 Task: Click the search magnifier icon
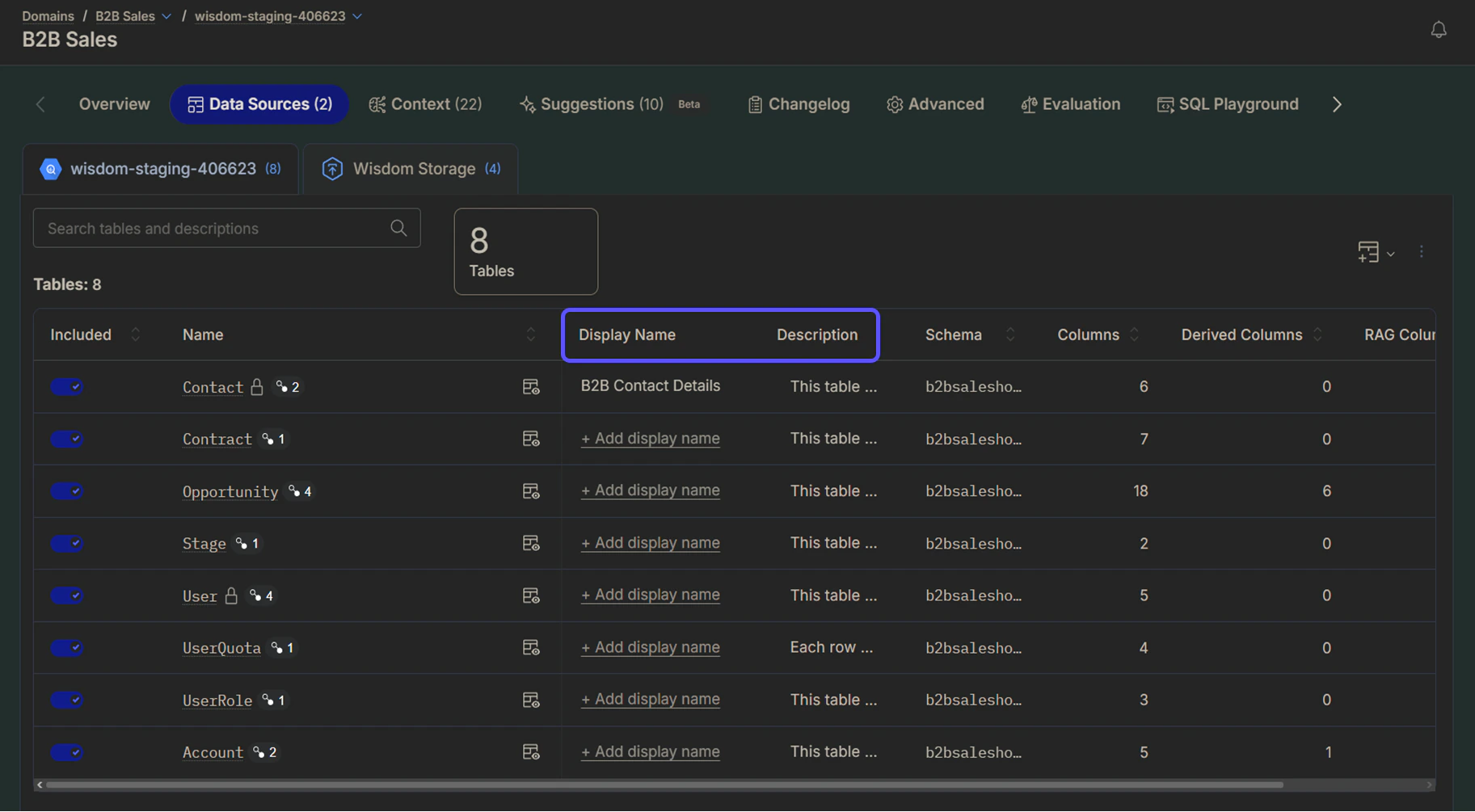(398, 228)
